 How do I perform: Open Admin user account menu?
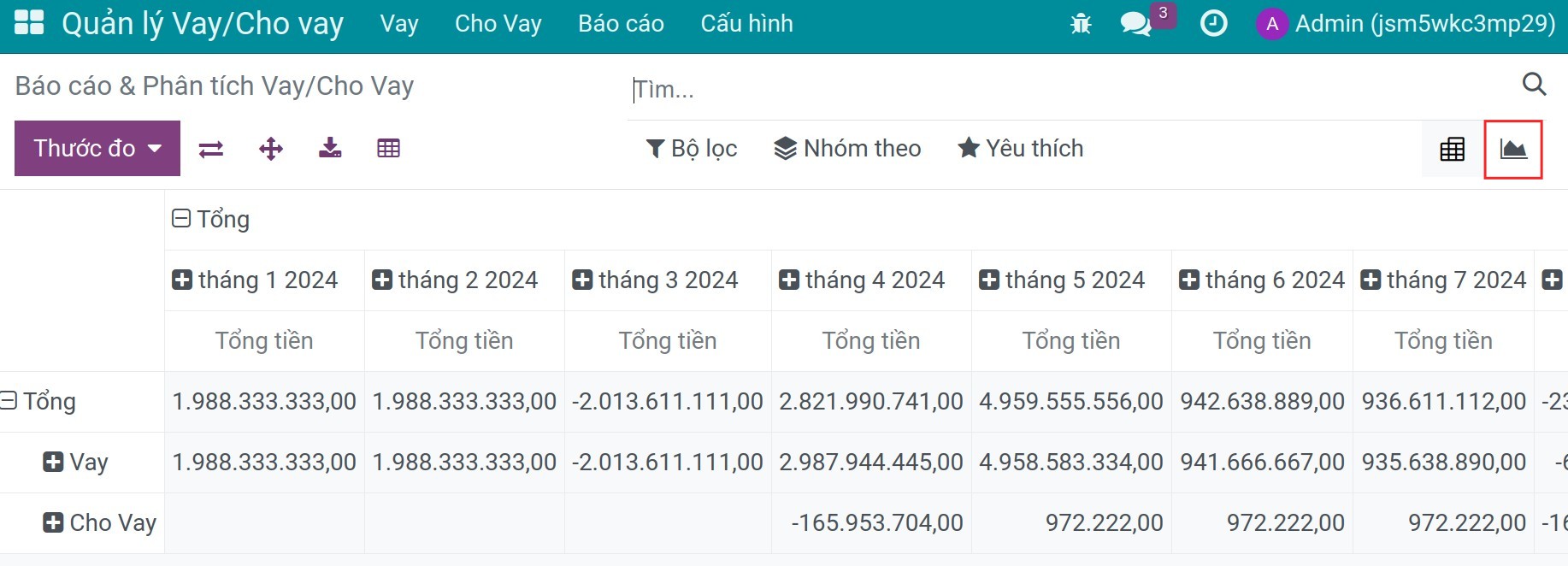point(1406,23)
